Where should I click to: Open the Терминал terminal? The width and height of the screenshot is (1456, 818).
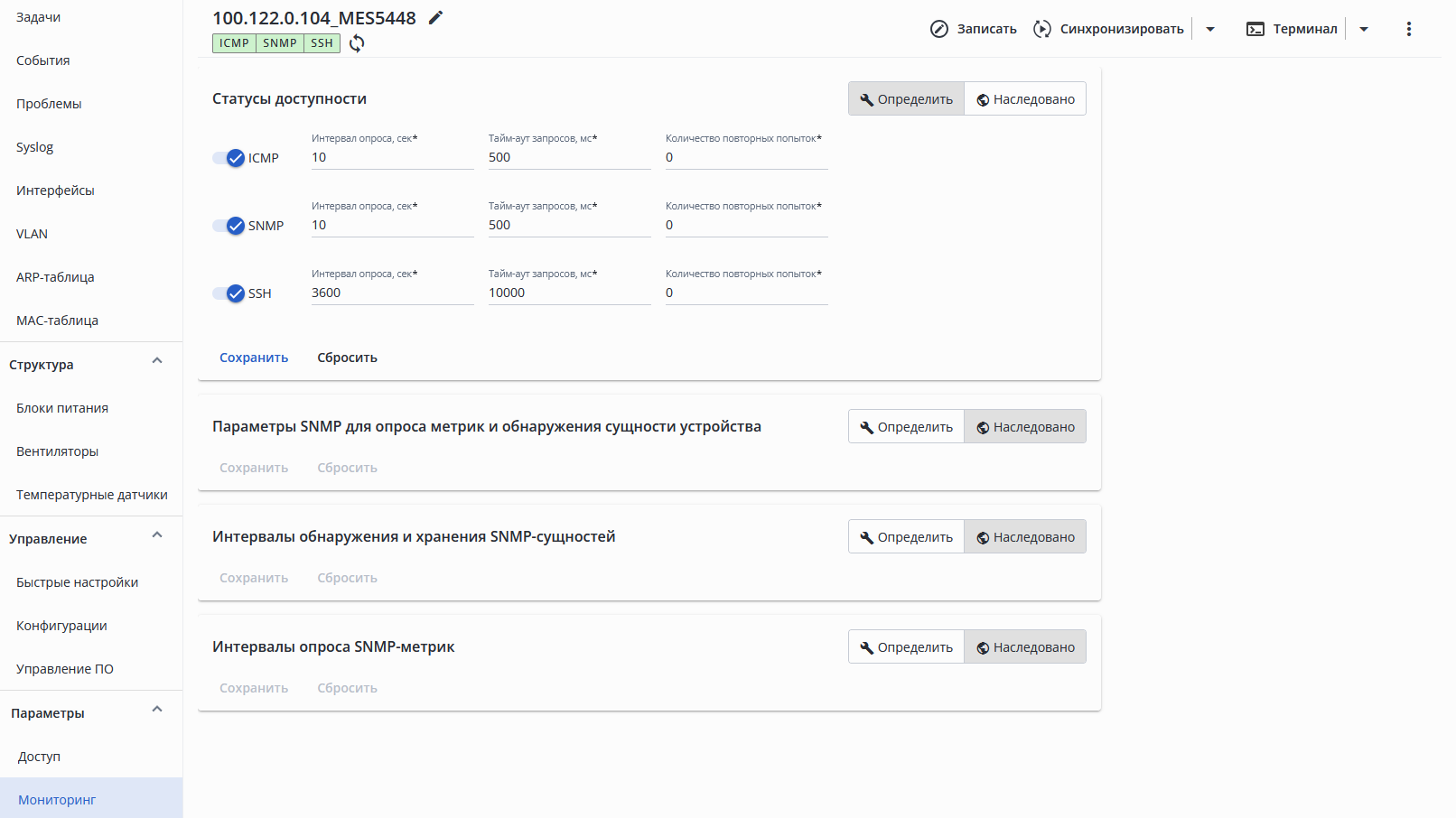(1293, 29)
